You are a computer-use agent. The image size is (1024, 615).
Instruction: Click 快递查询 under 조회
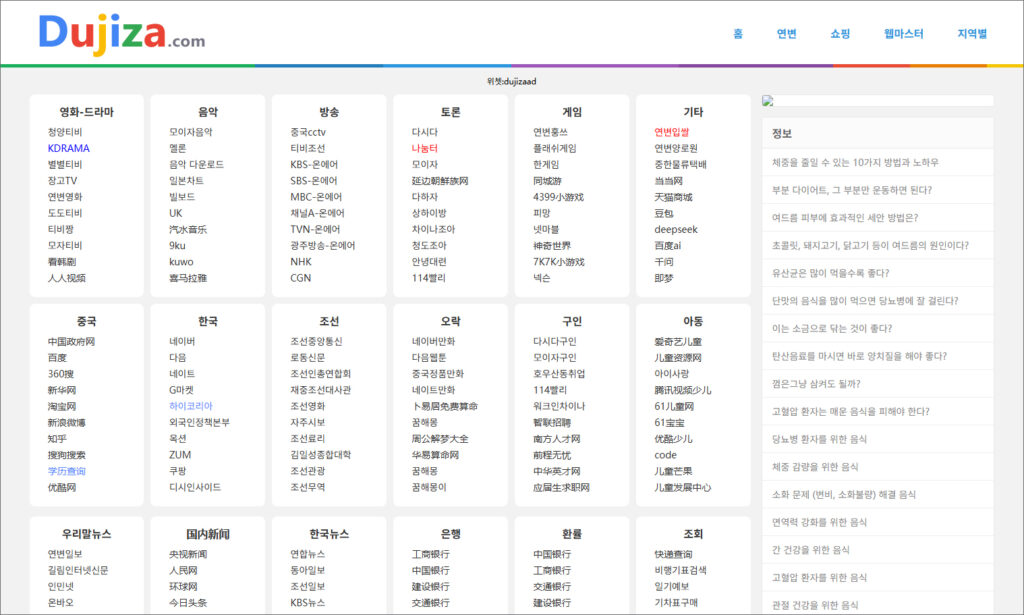point(673,554)
